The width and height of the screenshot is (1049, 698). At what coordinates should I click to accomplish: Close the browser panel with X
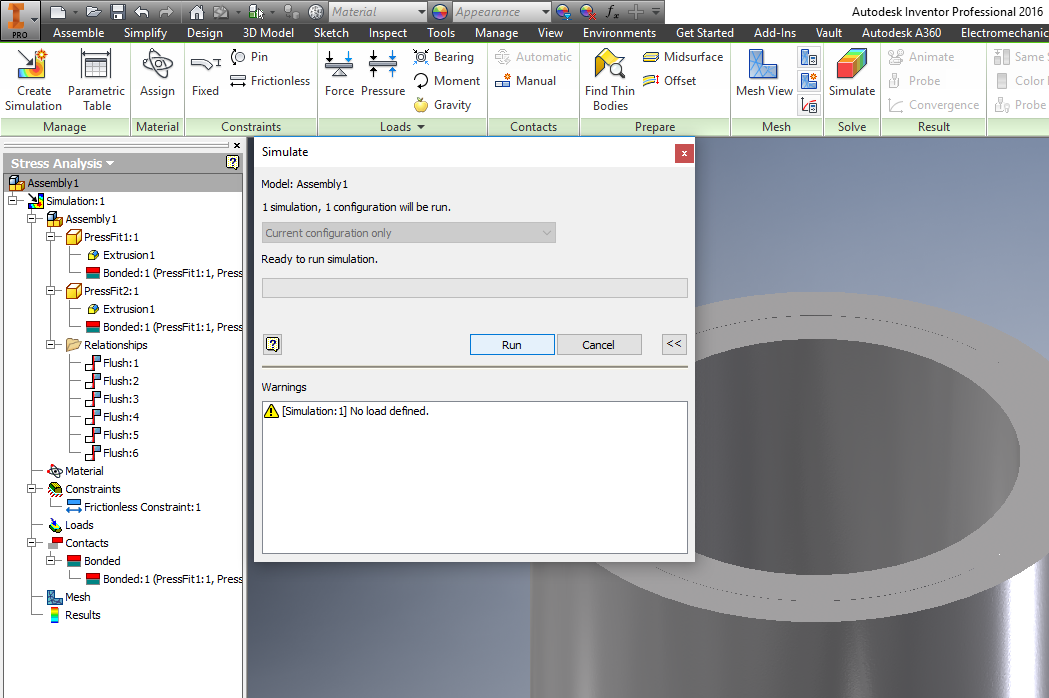tap(237, 145)
